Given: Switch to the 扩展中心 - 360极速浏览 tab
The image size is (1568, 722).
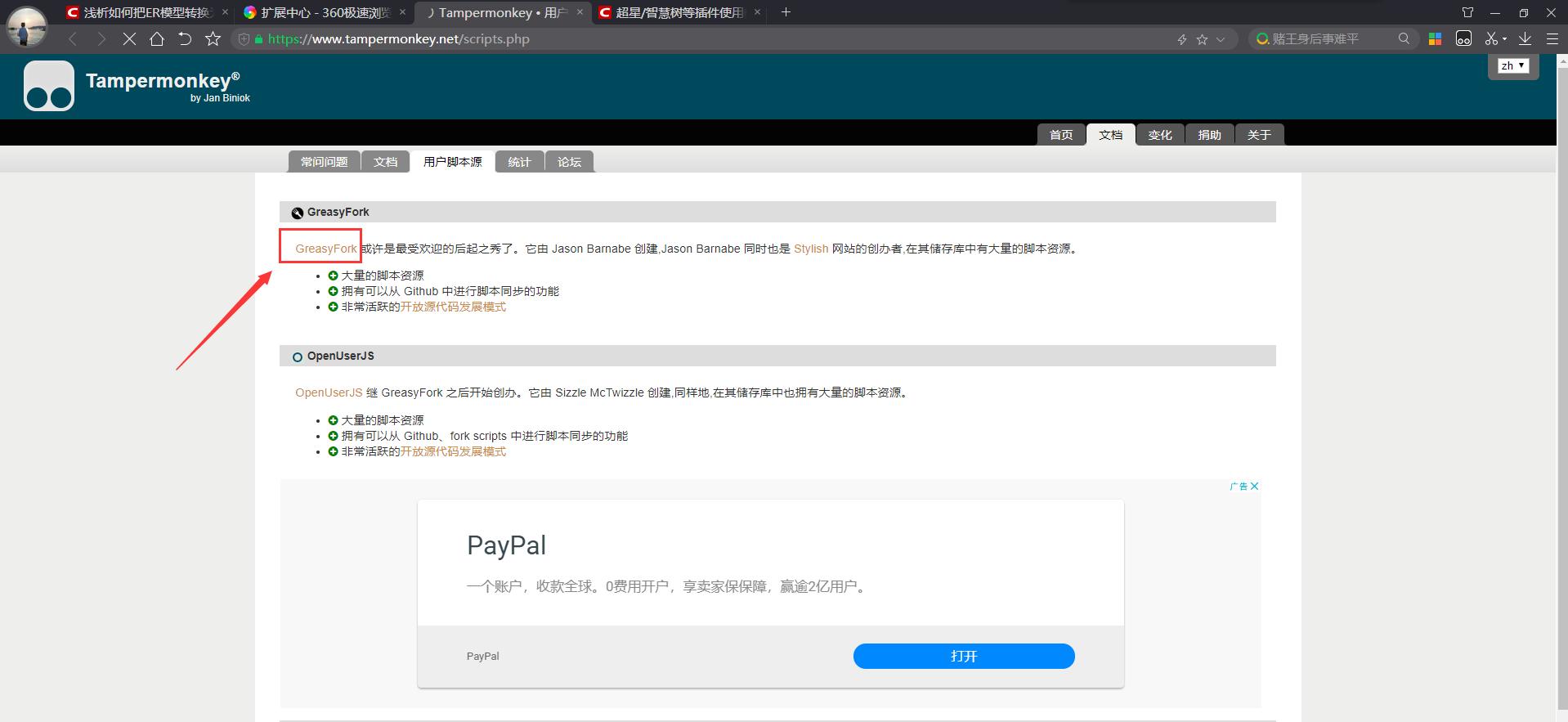Looking at the screenshot, I should click(x=324, y=12).
